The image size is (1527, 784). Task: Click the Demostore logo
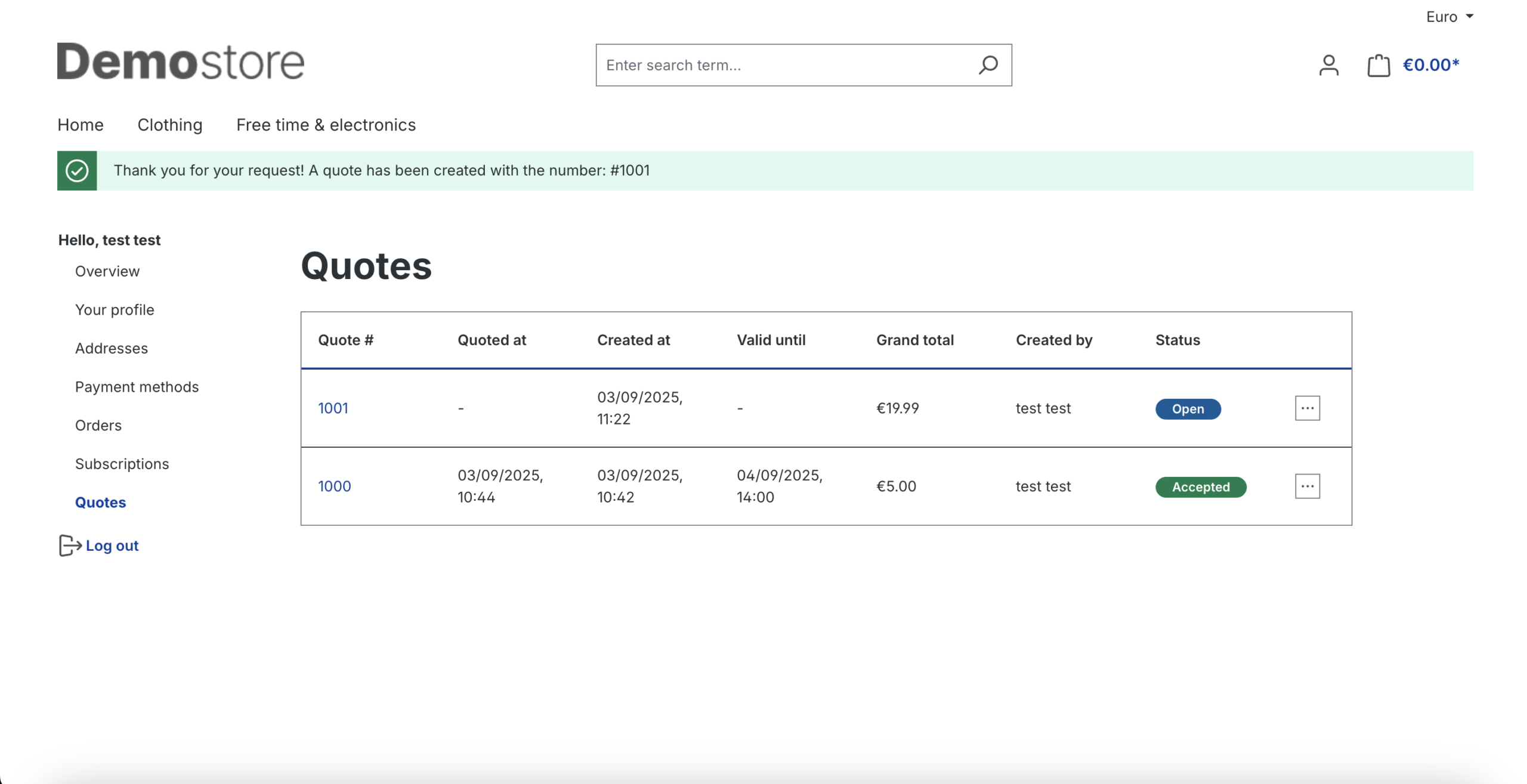pos(180,61)
